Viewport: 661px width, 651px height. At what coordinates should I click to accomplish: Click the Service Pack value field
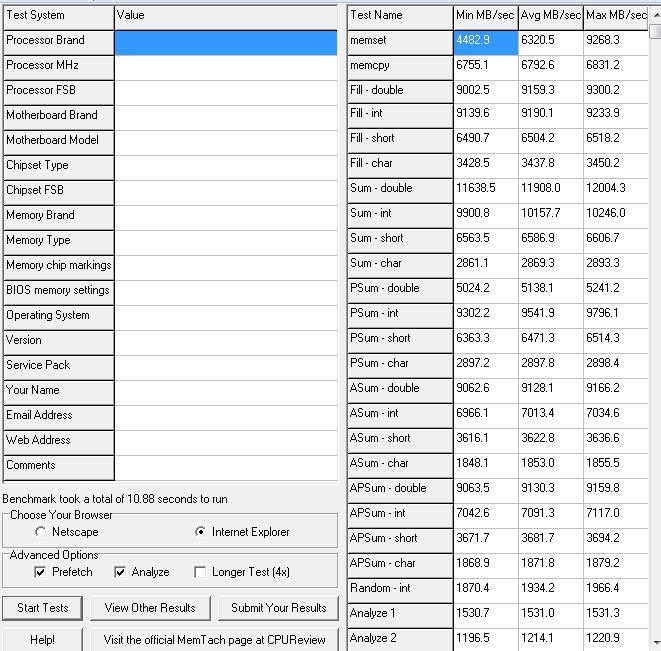pos(226,368)
